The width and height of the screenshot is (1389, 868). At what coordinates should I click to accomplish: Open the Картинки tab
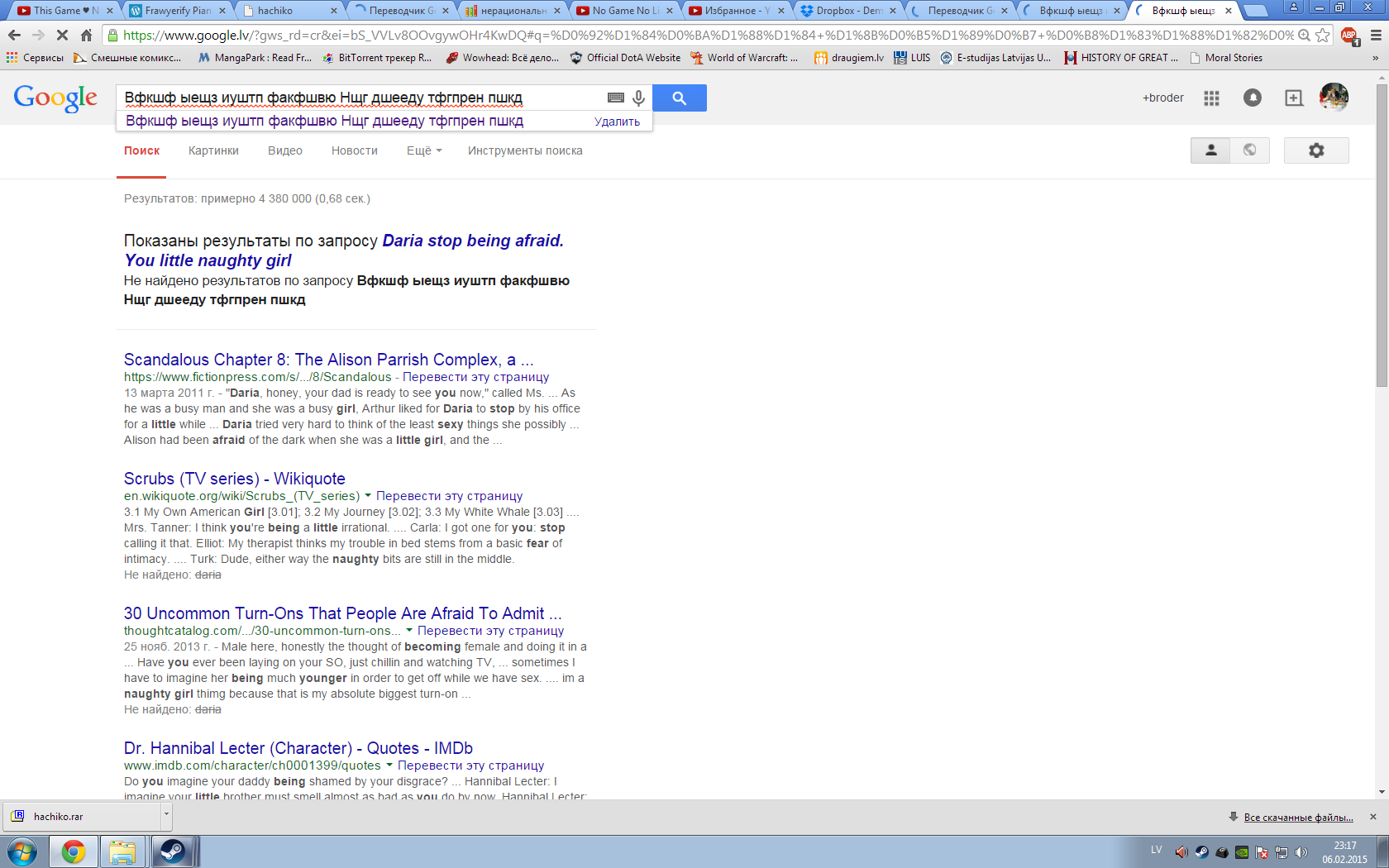(x=213, y=150)
